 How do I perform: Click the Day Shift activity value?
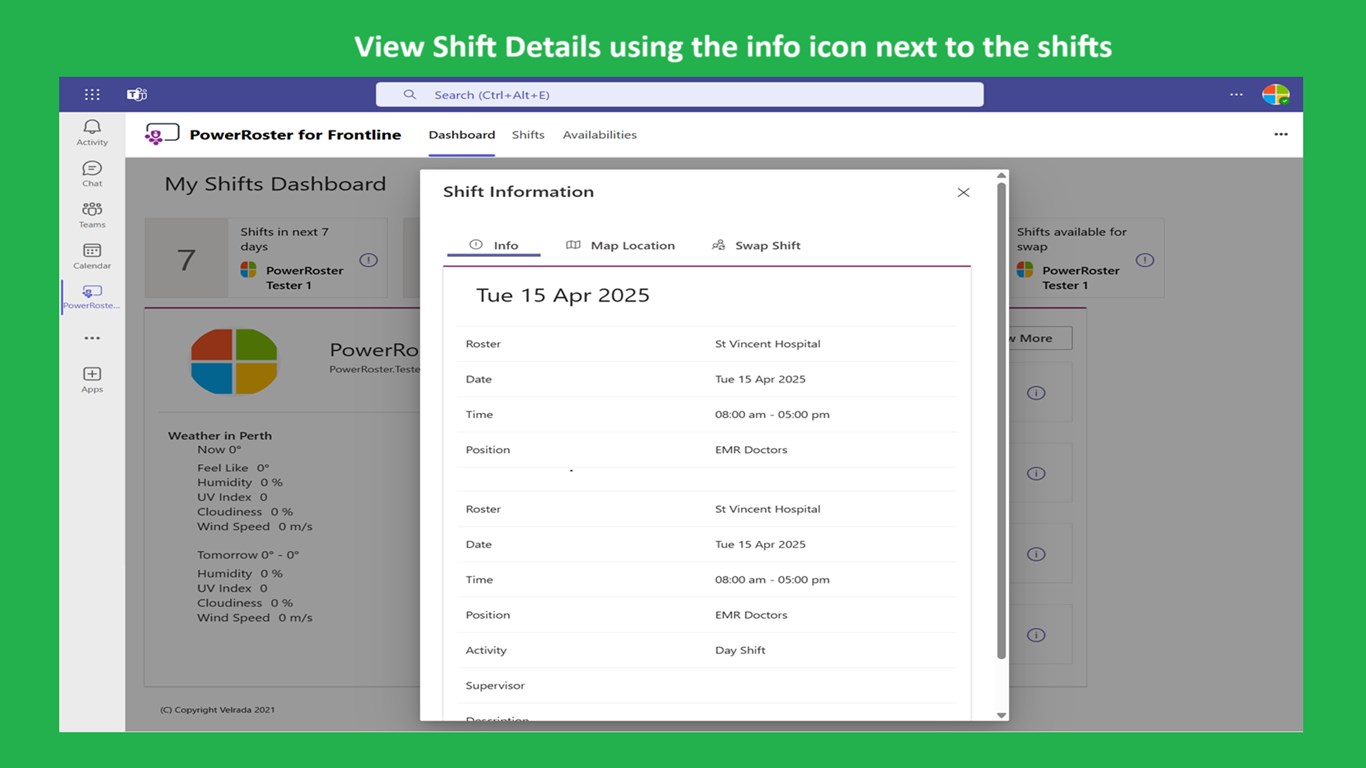click(x=740, y=650)
